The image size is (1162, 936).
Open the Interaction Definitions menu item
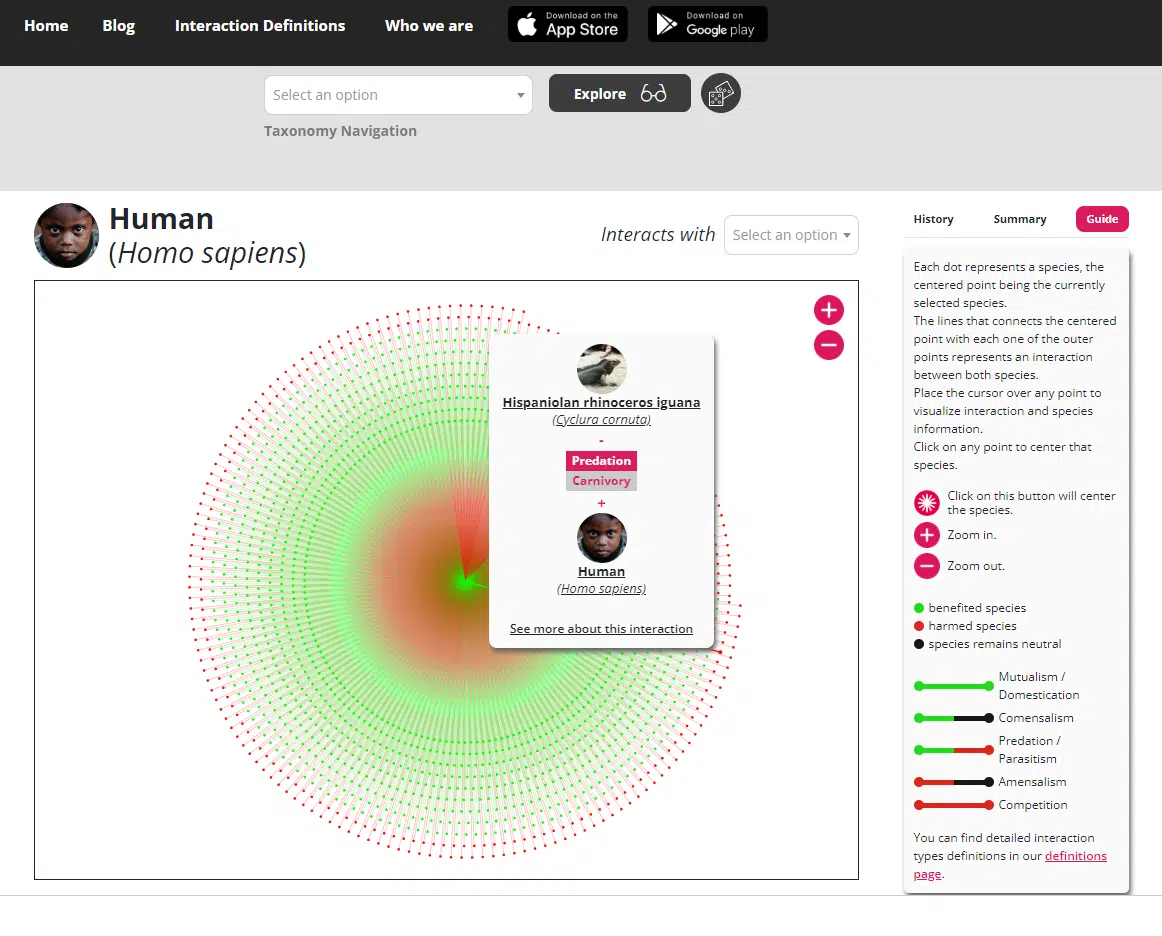coord(260,26)
